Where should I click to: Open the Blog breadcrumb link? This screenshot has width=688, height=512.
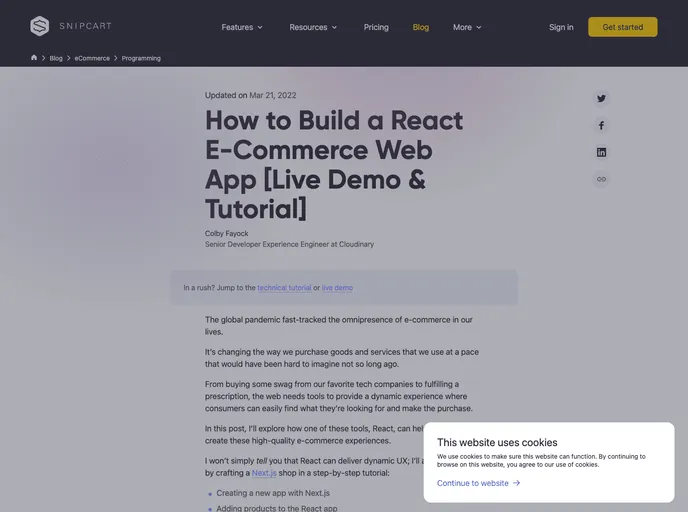coord(56,58)
